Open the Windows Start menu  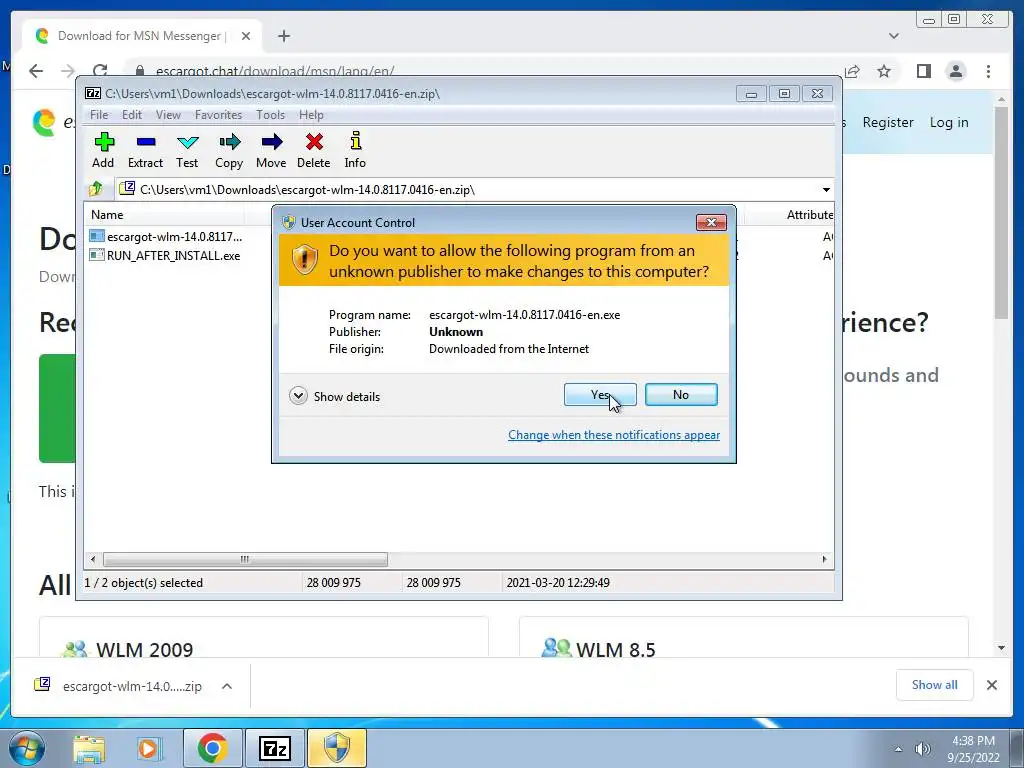[x=25, y=748]
